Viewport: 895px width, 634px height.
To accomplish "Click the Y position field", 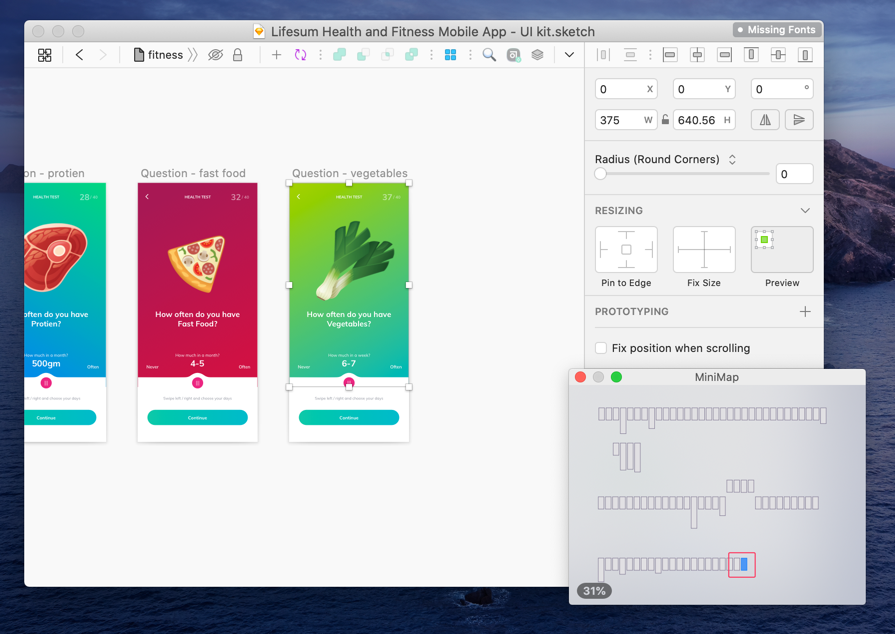I will tap(704, 89).
